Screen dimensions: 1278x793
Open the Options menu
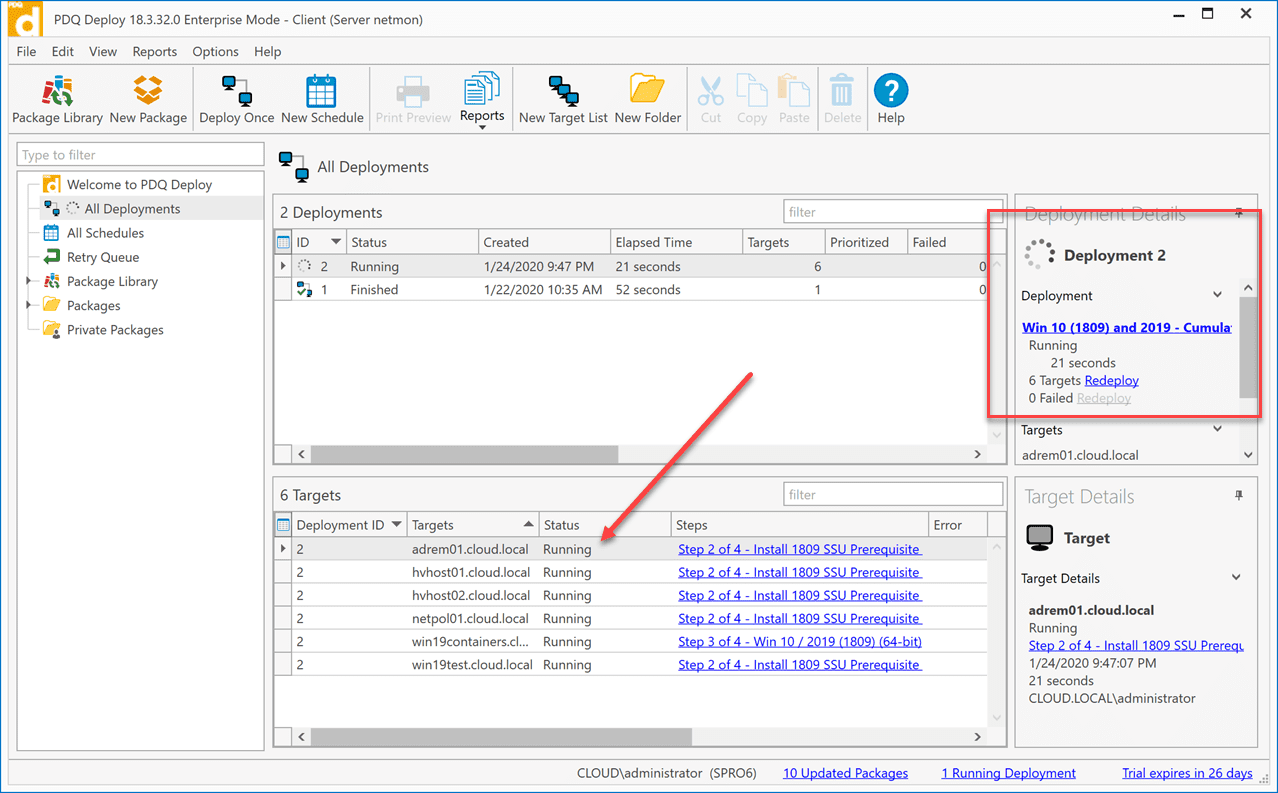[215, 51]
